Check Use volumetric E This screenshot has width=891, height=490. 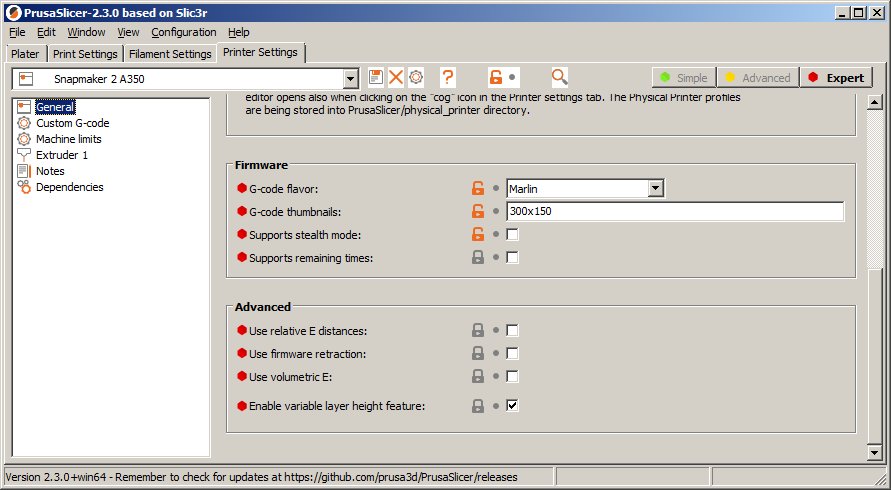(x=513, y=376)
